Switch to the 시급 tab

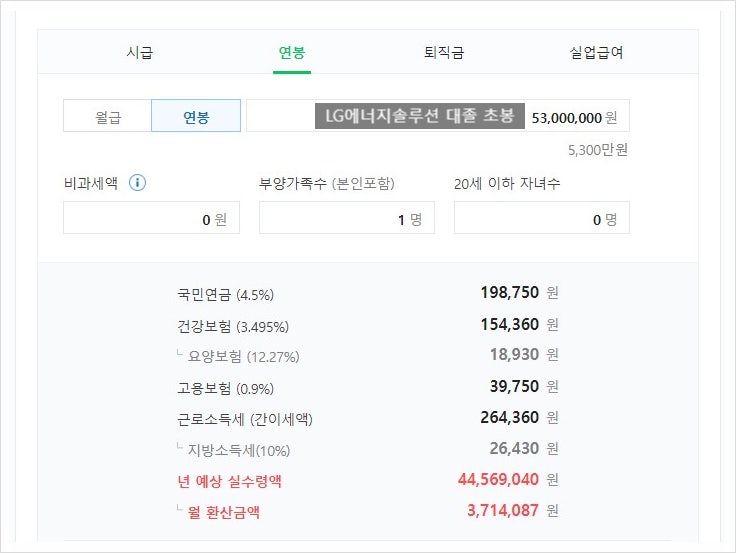(140, 52)
